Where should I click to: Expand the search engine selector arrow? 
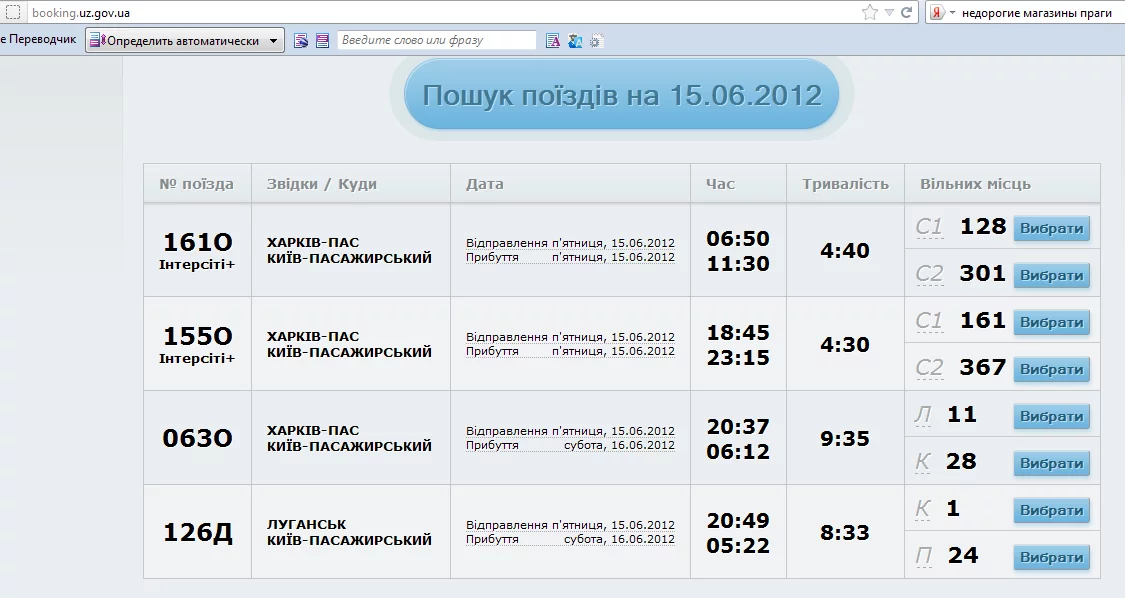tap(952, 13)
